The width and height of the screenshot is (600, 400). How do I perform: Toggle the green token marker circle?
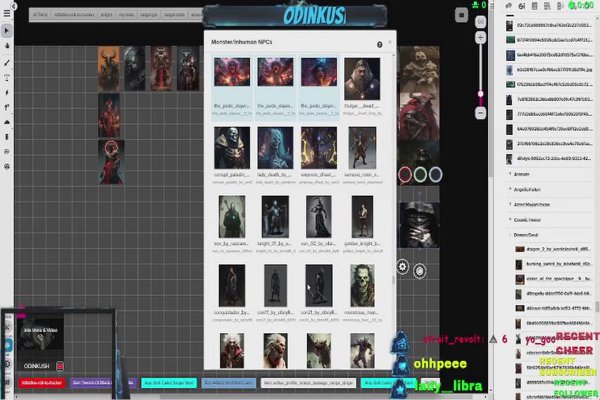(420, 175)
